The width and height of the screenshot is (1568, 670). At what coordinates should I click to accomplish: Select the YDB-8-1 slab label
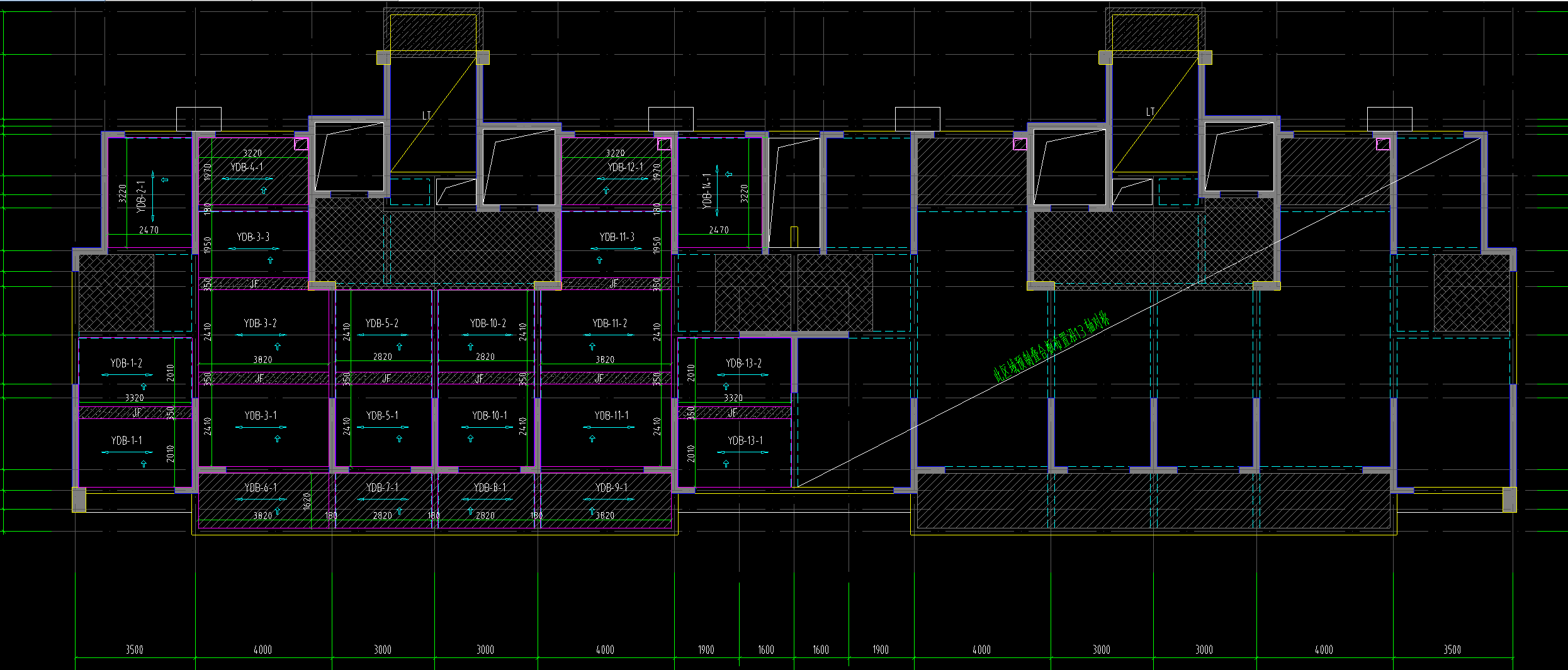(490, 488)
